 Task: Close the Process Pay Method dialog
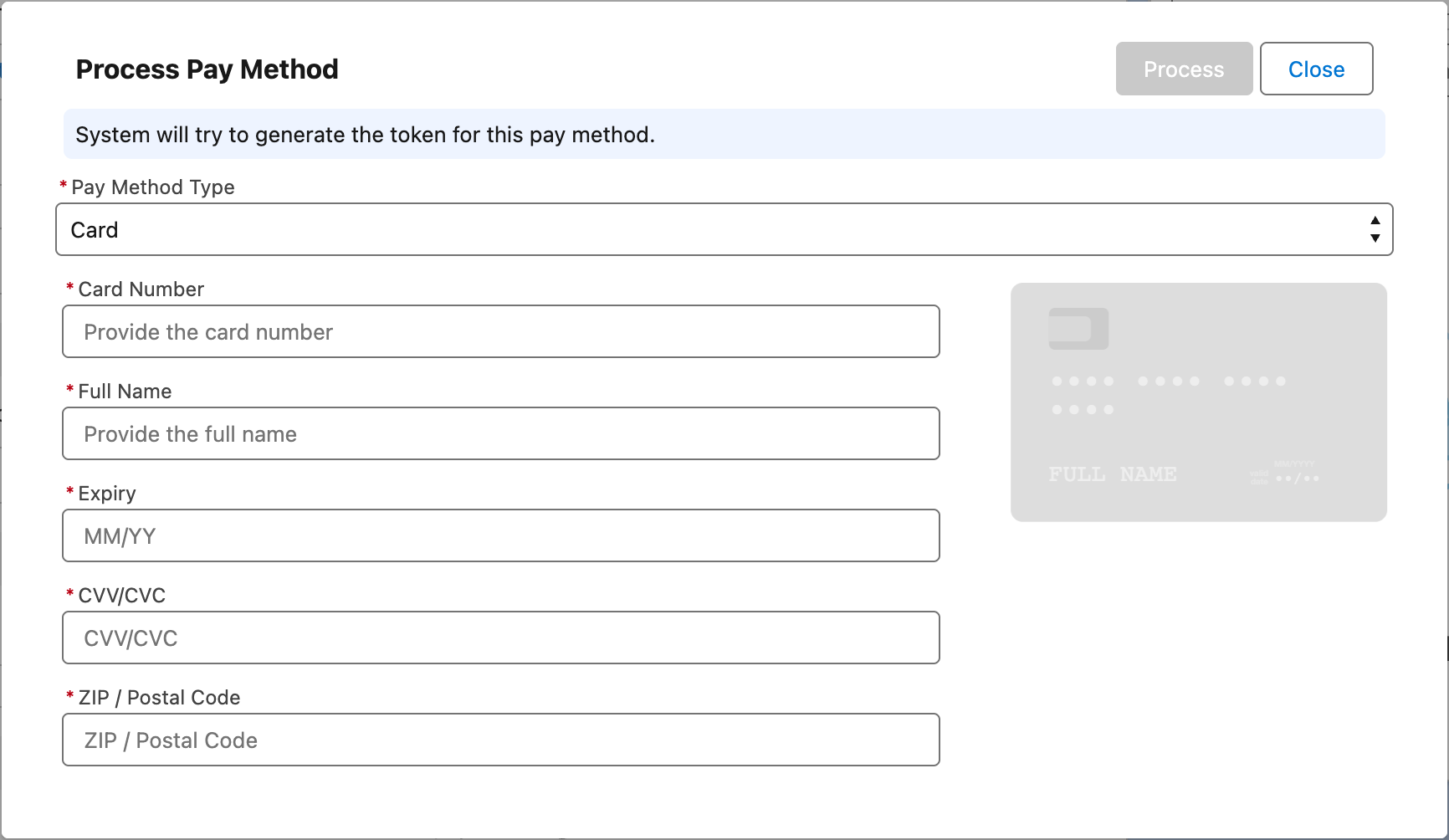click(x=1316, y=69)
